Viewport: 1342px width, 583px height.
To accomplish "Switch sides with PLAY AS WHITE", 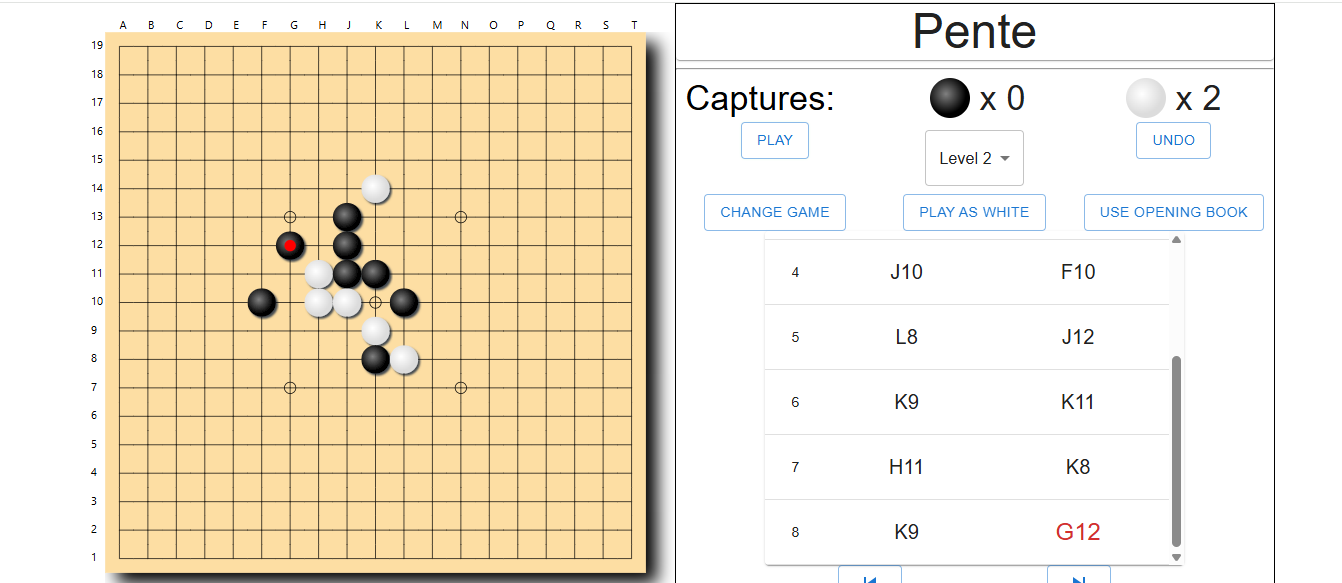I will [x=974, y=212].
